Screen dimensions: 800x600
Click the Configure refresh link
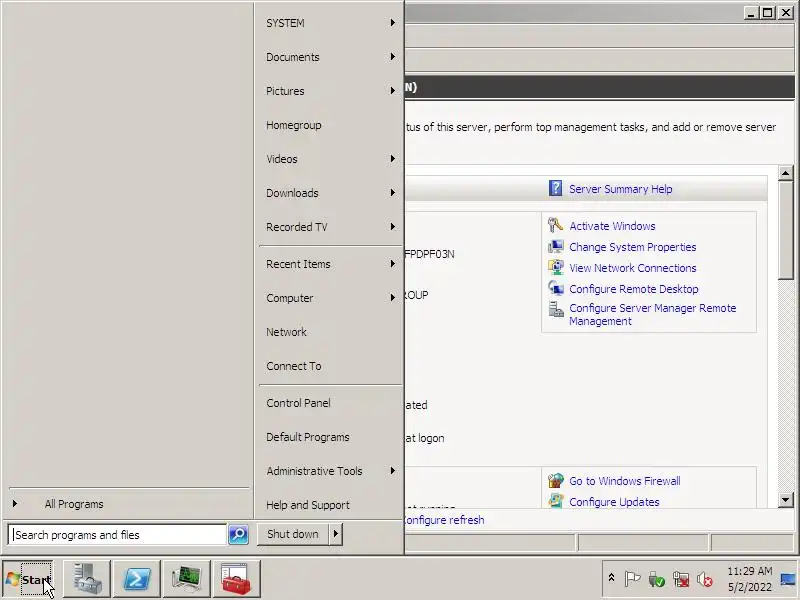(x=444, y=520)
